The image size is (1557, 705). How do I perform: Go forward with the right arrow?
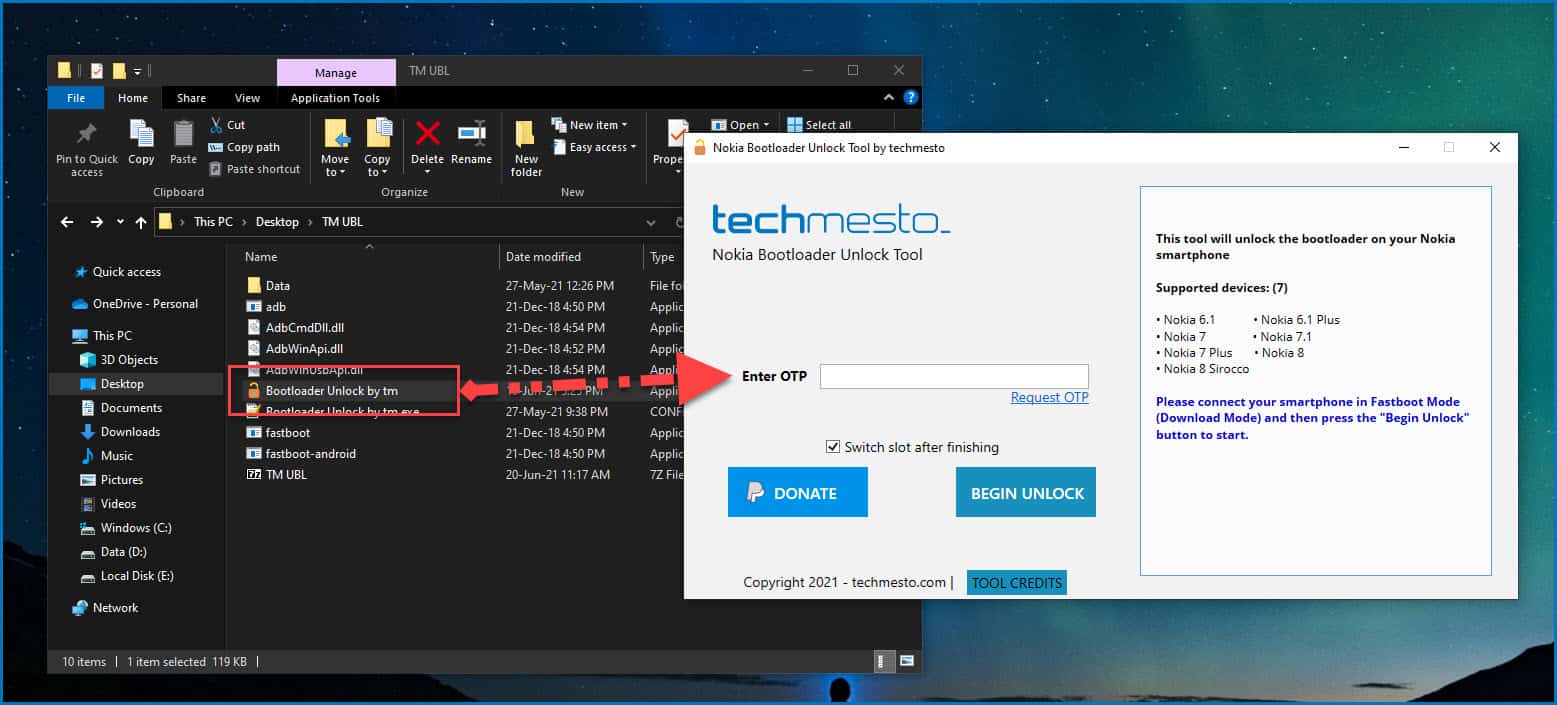pos(97,222)
